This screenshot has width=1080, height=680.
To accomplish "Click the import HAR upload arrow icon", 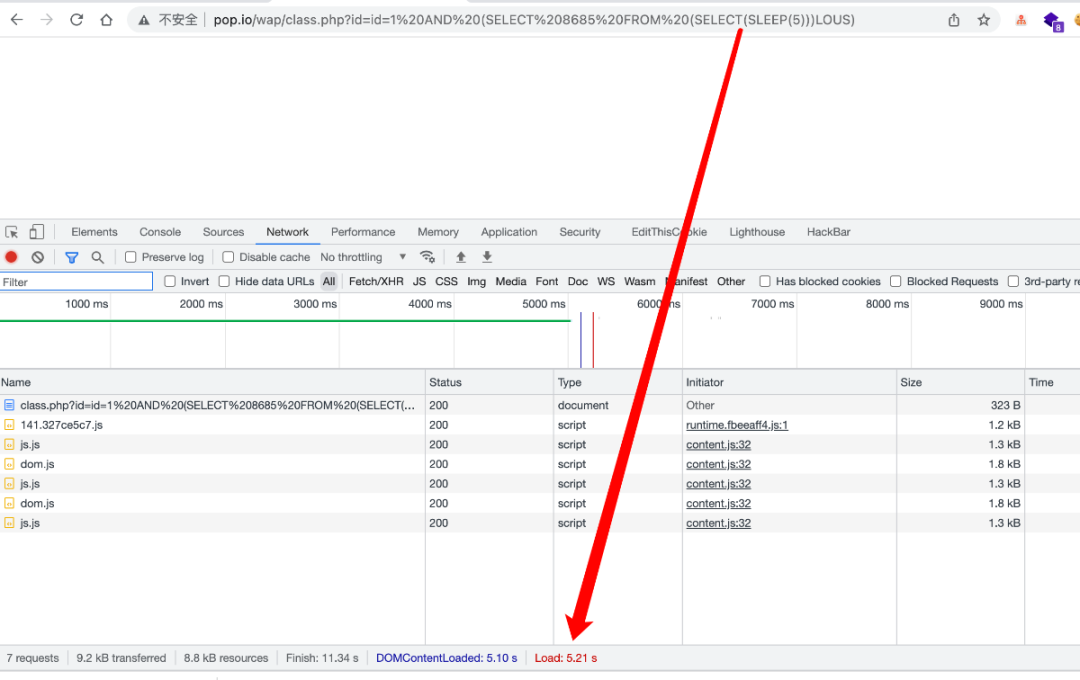I will (x=461, y=257).
